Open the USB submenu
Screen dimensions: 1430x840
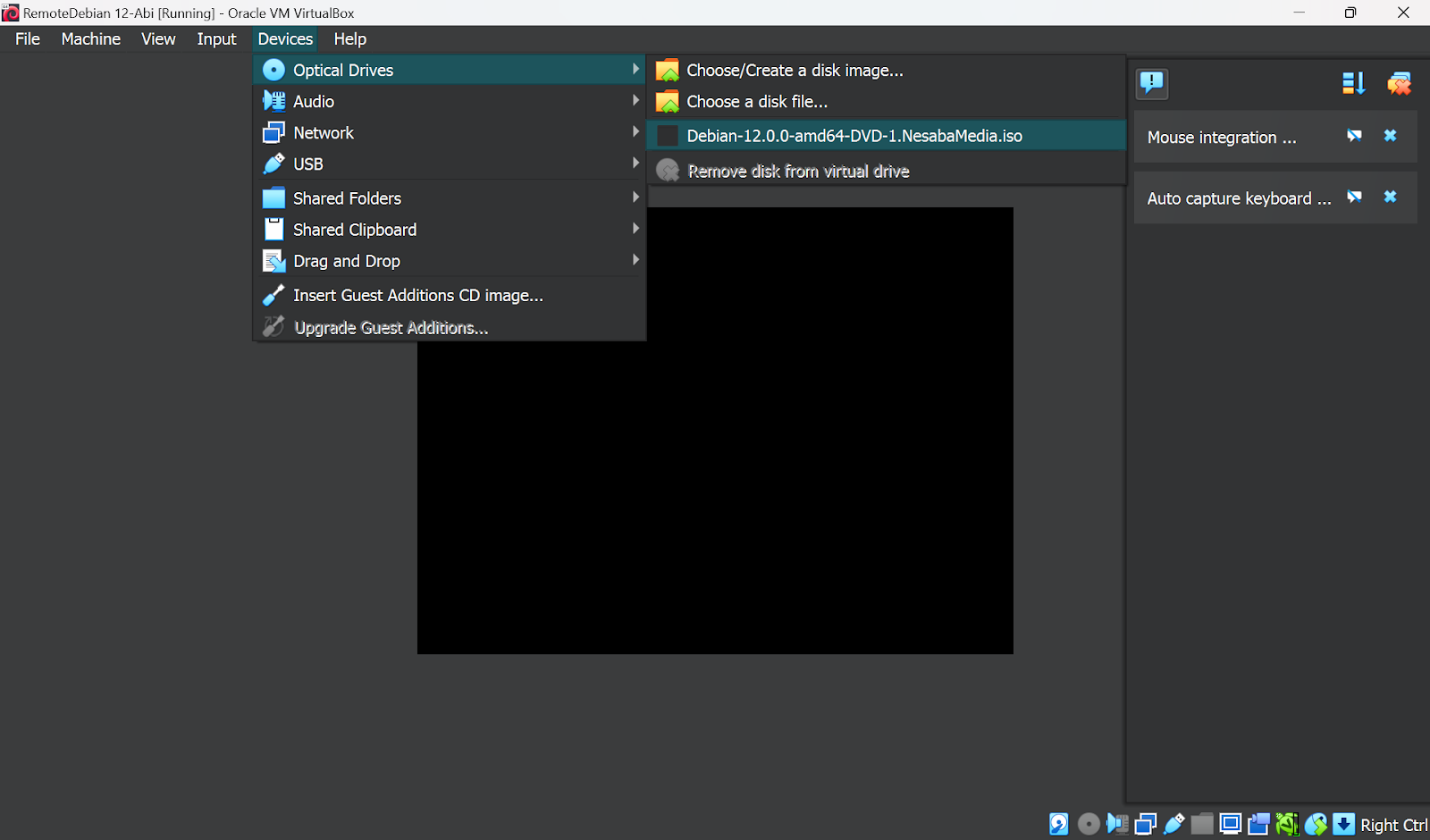point(450,164)
